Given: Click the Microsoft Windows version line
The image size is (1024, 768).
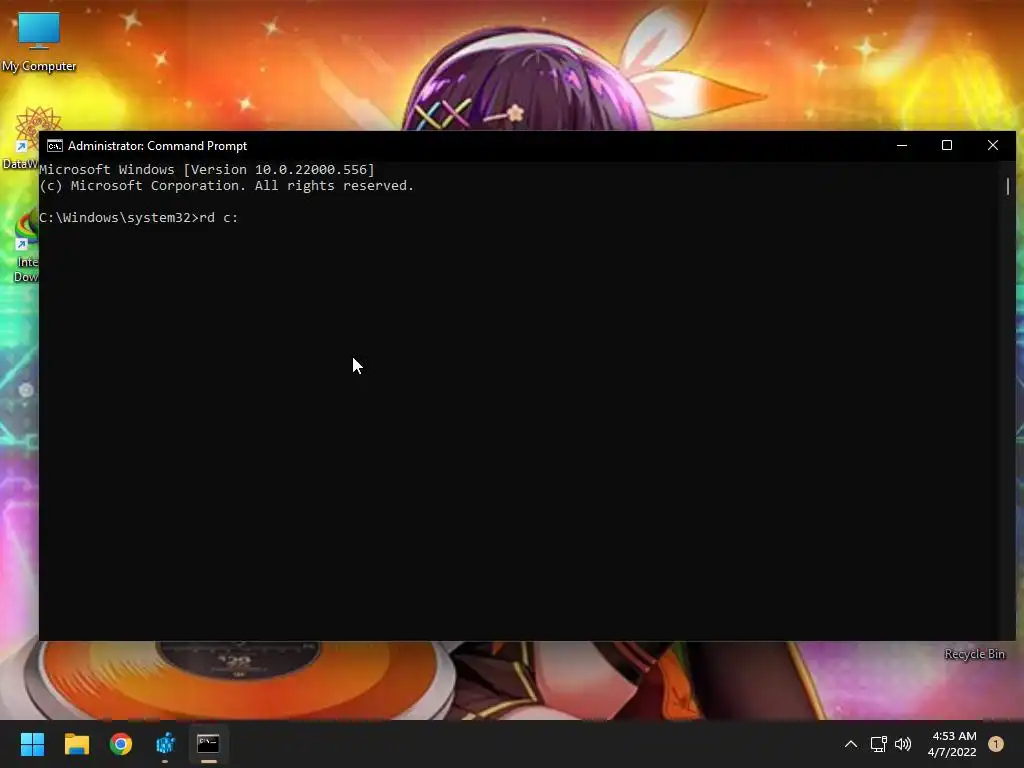Looking at the screenshot, I should [x=207, y=170].
